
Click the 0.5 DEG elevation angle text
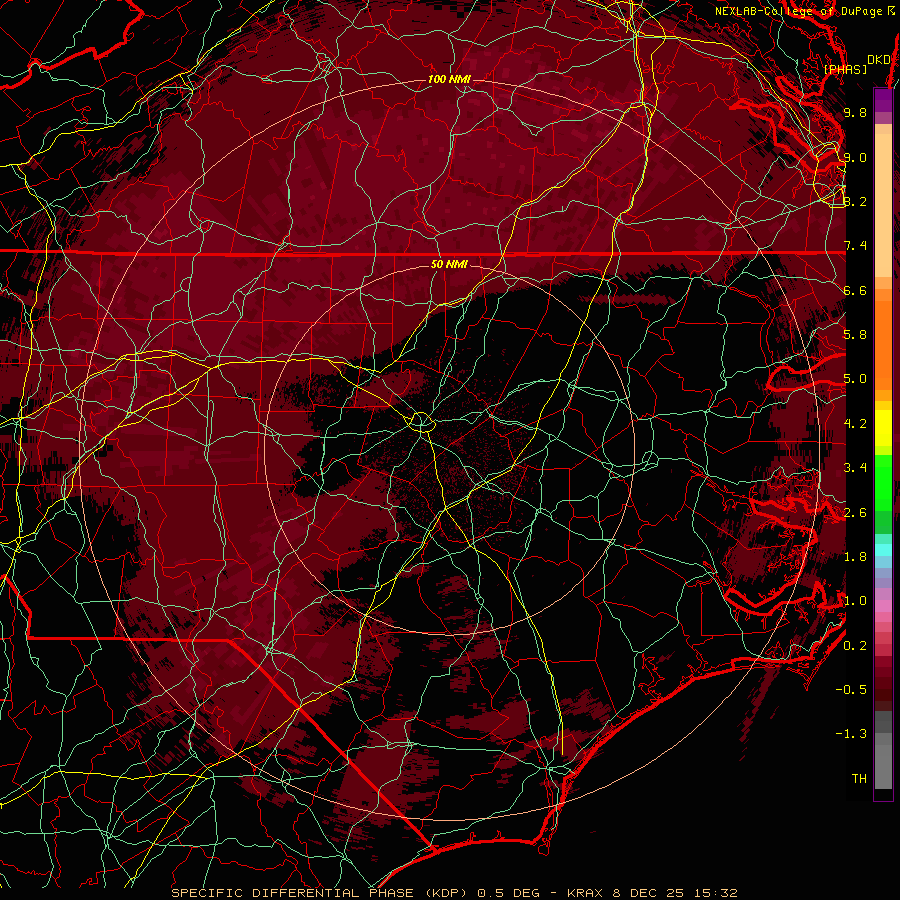click(509, 893)
